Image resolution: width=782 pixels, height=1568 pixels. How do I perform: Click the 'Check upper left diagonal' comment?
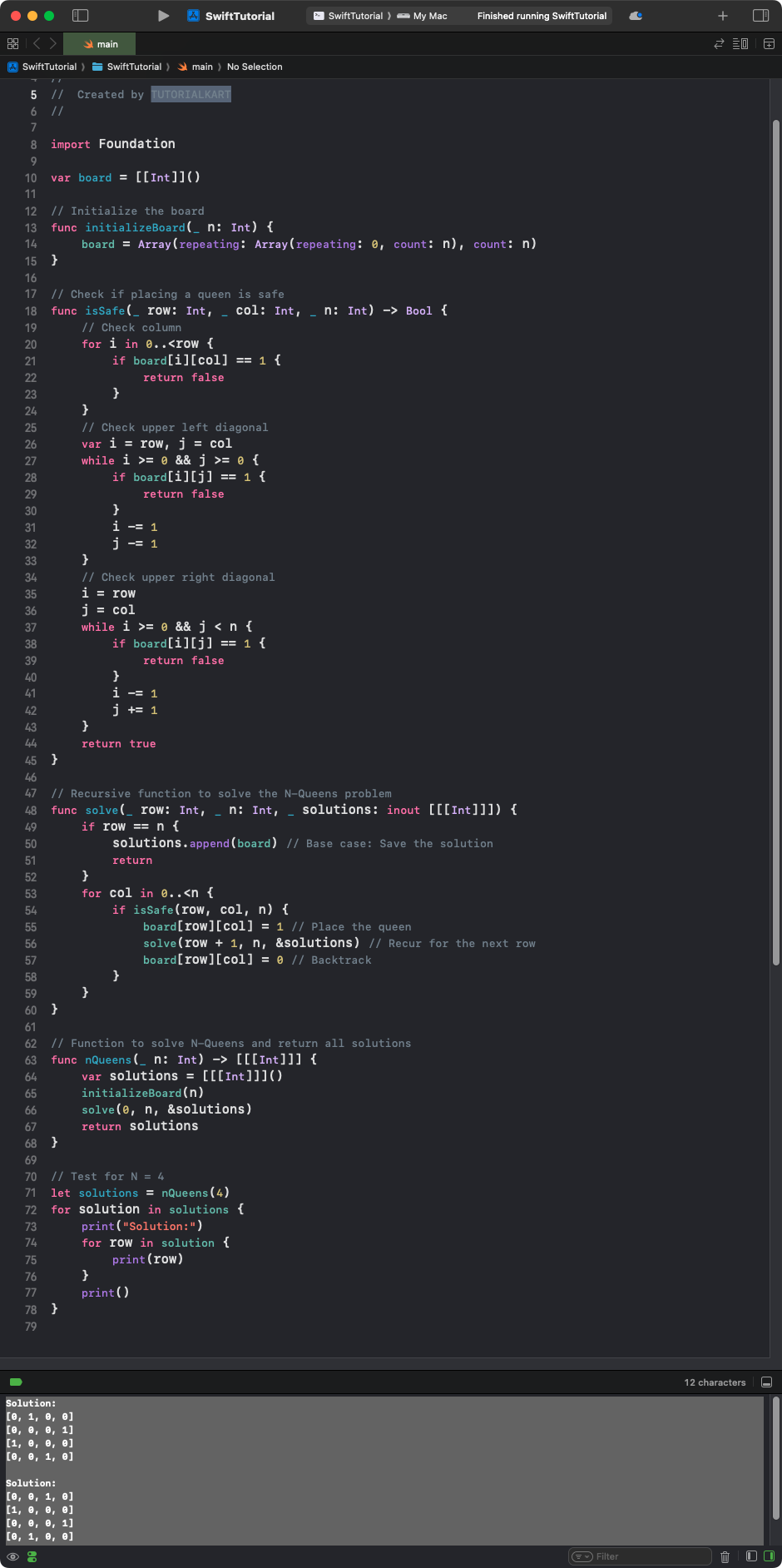[175, 427]
